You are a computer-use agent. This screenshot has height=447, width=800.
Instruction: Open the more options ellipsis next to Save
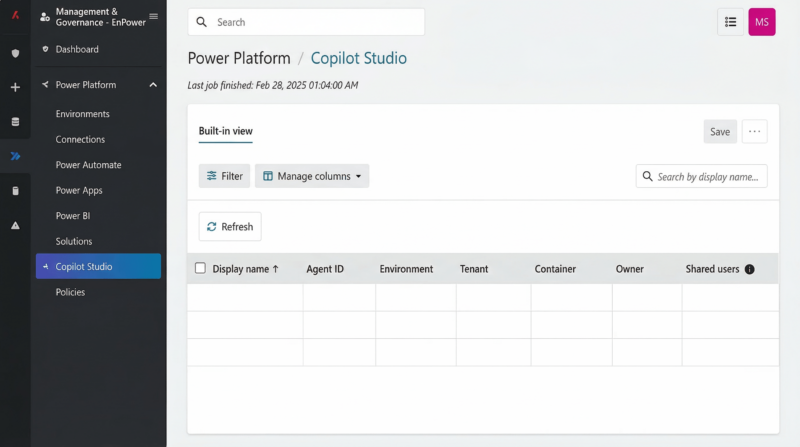click(x=755, y=131)
